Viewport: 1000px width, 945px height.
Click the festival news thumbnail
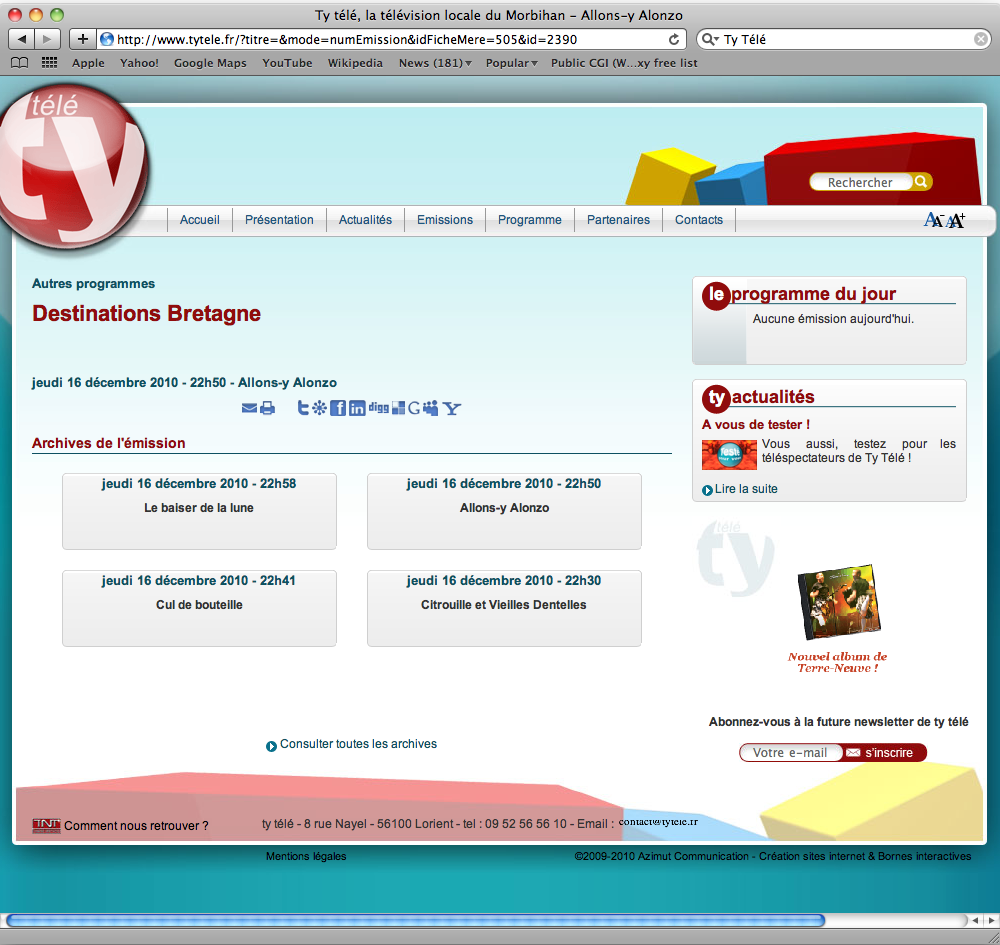(729, 455)
